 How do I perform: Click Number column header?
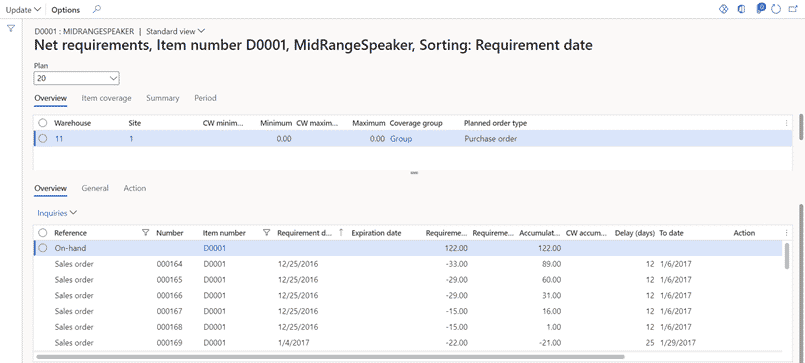click(170, 233)
